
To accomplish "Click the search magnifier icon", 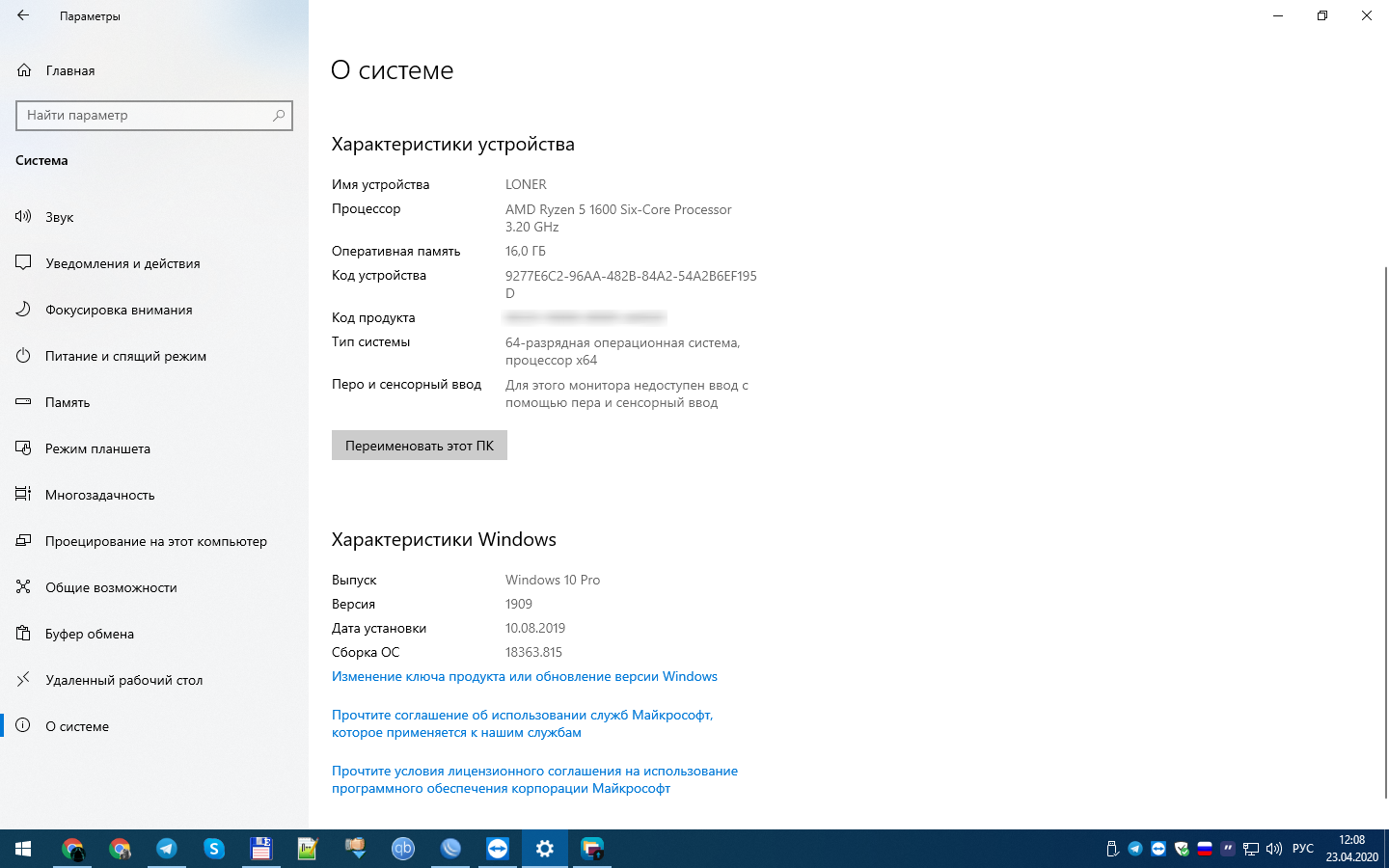I will point(279,115).
